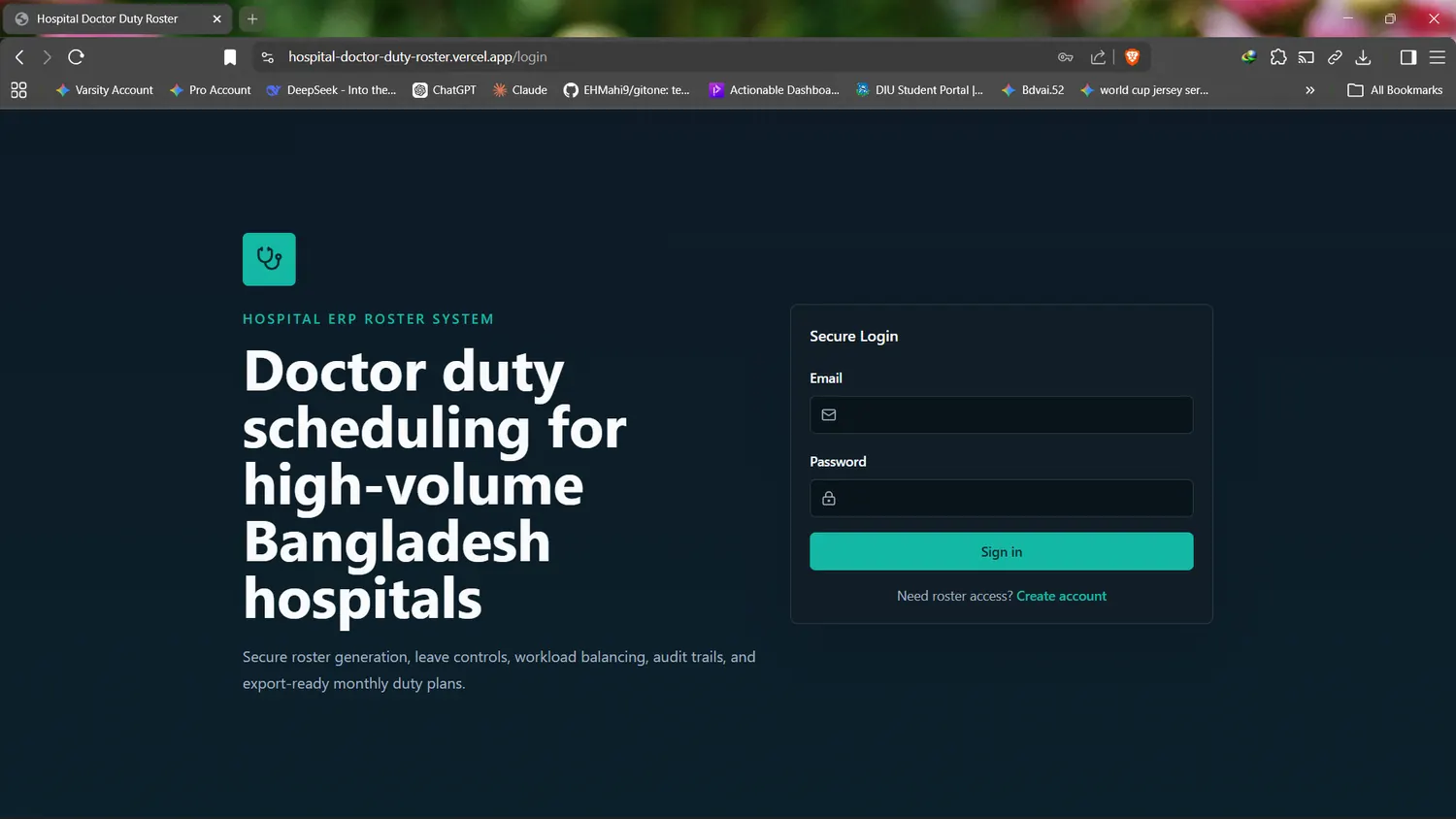
Task: Open the extensions puzzle icon
Action: tap(1278, 57)
